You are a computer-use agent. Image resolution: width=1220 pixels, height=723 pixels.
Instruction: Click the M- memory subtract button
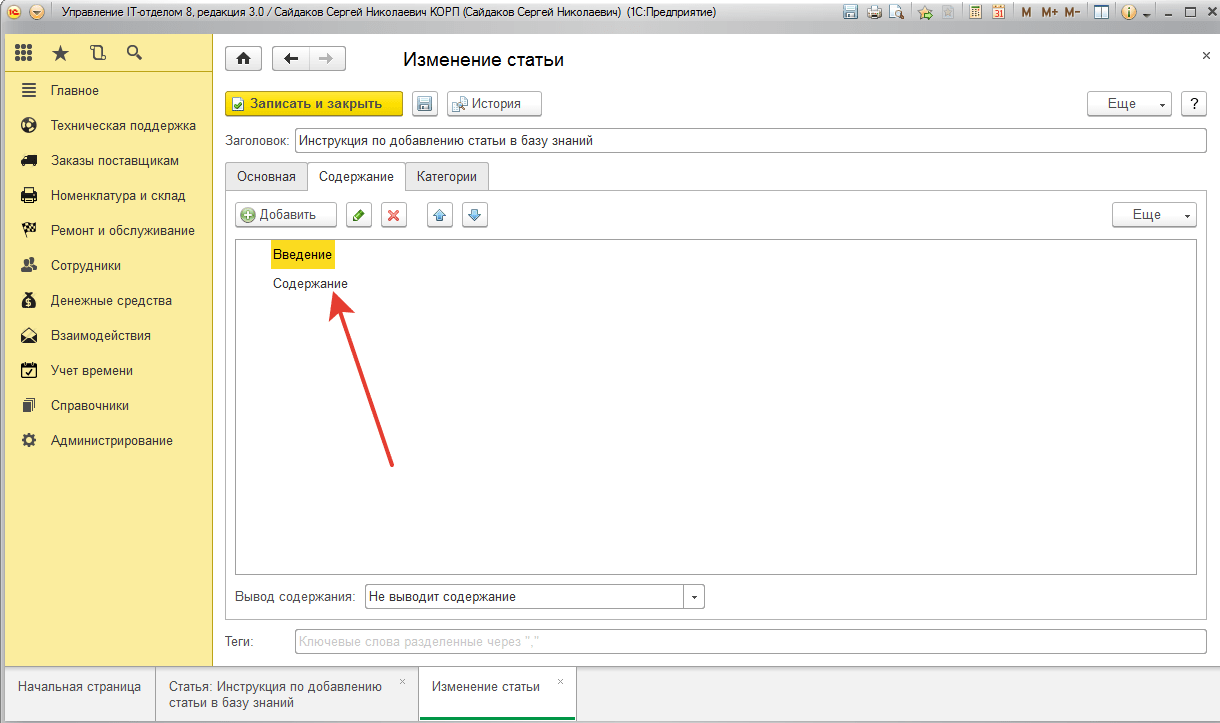pos(1072,13)
